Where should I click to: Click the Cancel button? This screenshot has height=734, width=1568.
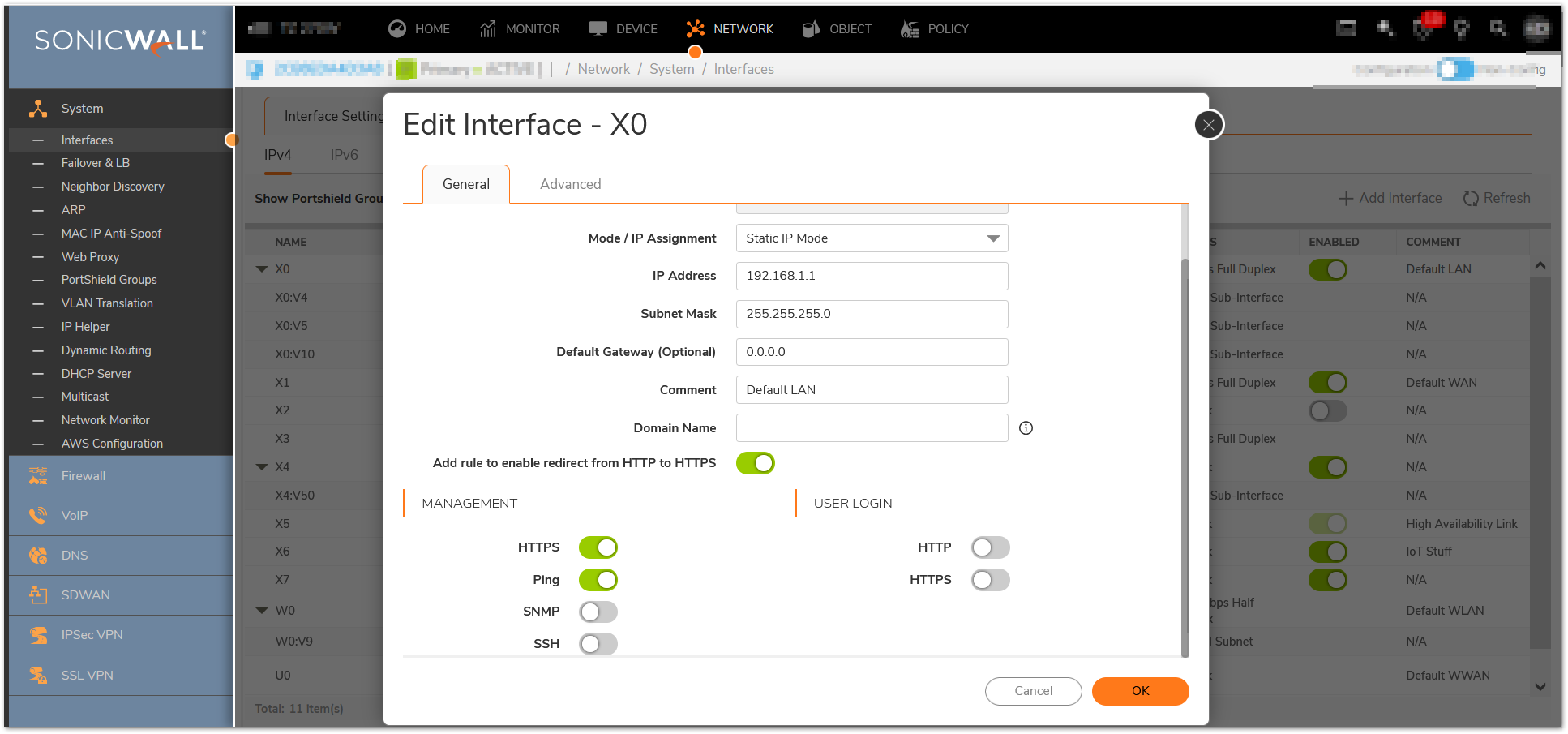(x=1034, y=691)
